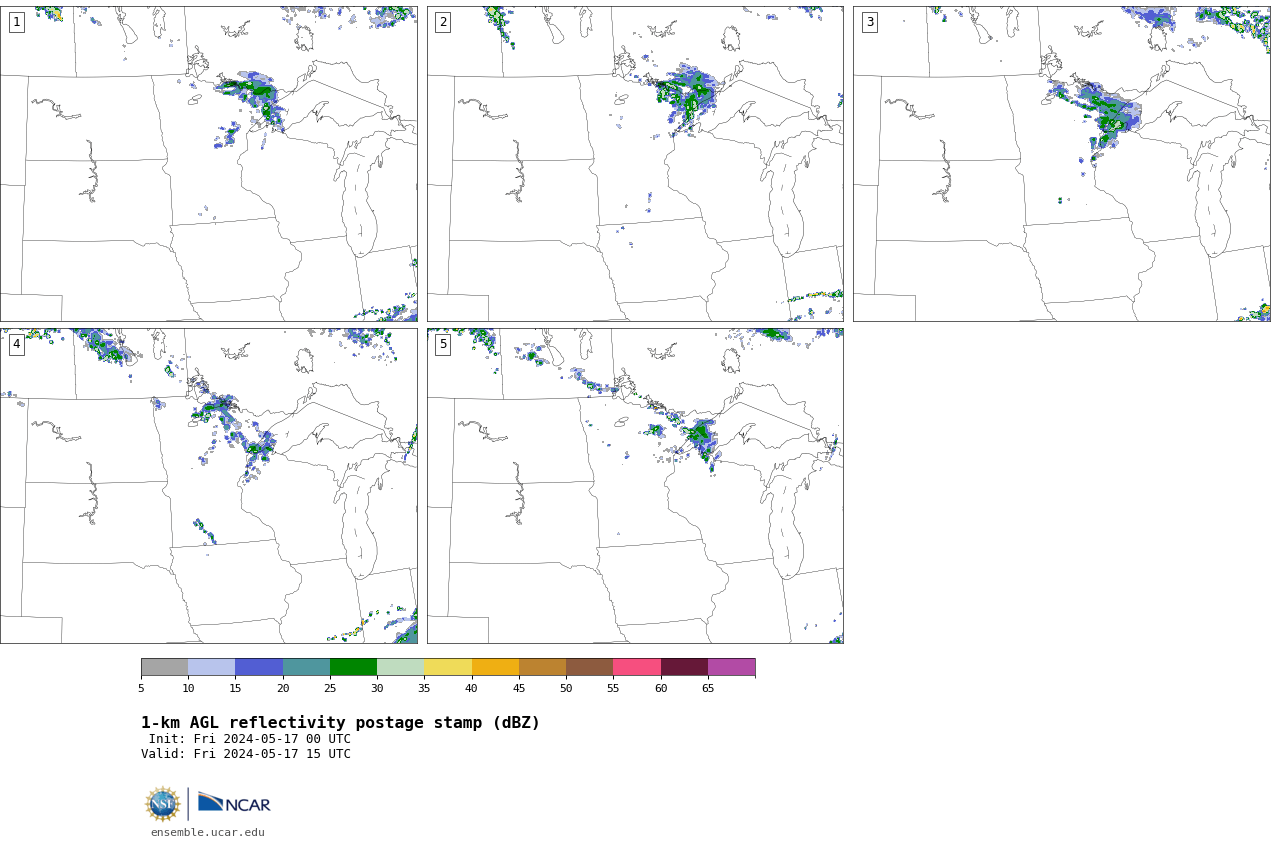
Task: Click the 'Valid: Fri 2024-05-17 15 UTC' text
Action: click(246, 754)
